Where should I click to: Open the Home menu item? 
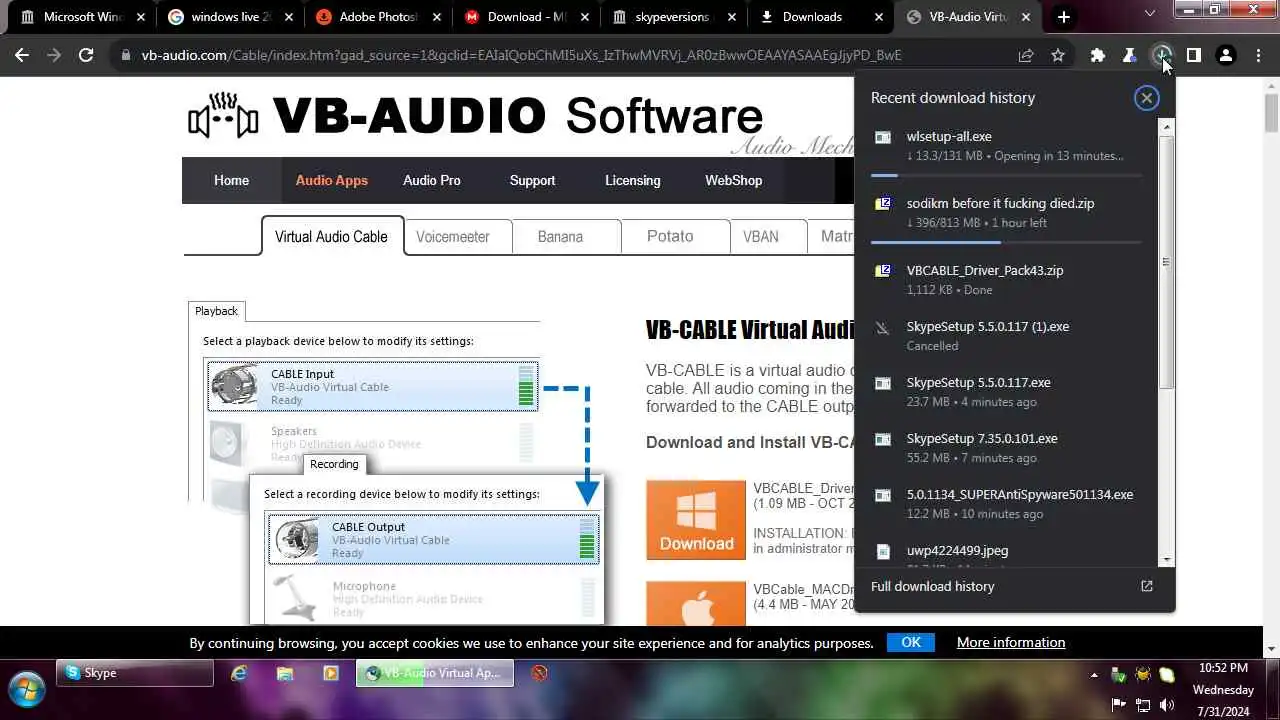click(x=231, y=180)
